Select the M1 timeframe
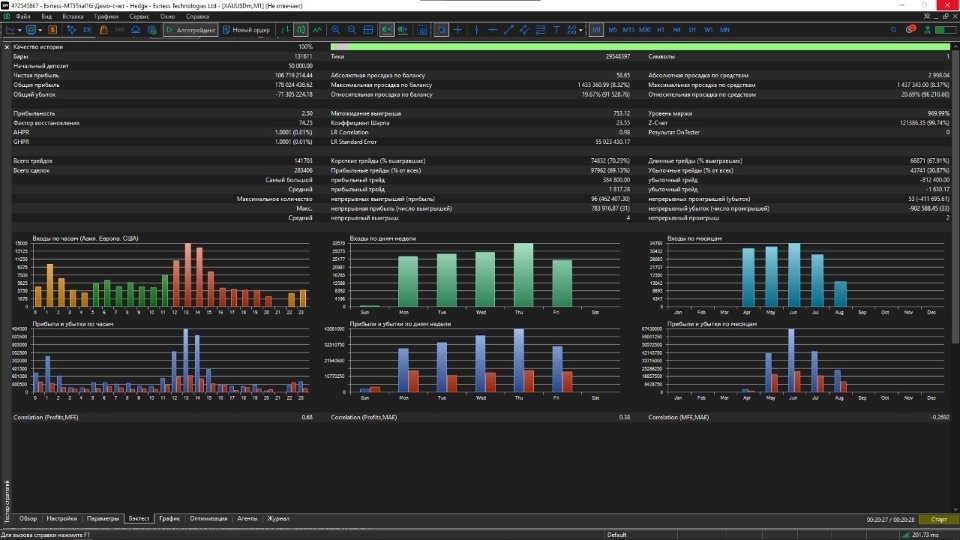960x540 pixels. (x=596, y=29)
